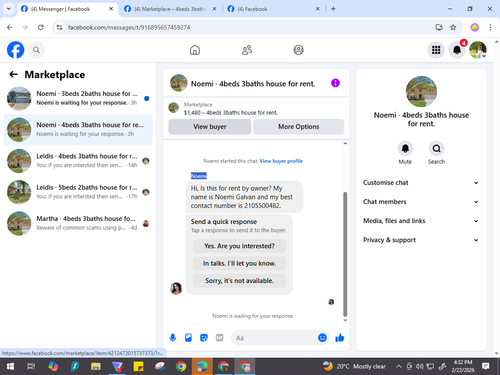This screenshot has height=375, width=500.
Task: Bookmark this page star icon
Action: [x=453, y=27]
